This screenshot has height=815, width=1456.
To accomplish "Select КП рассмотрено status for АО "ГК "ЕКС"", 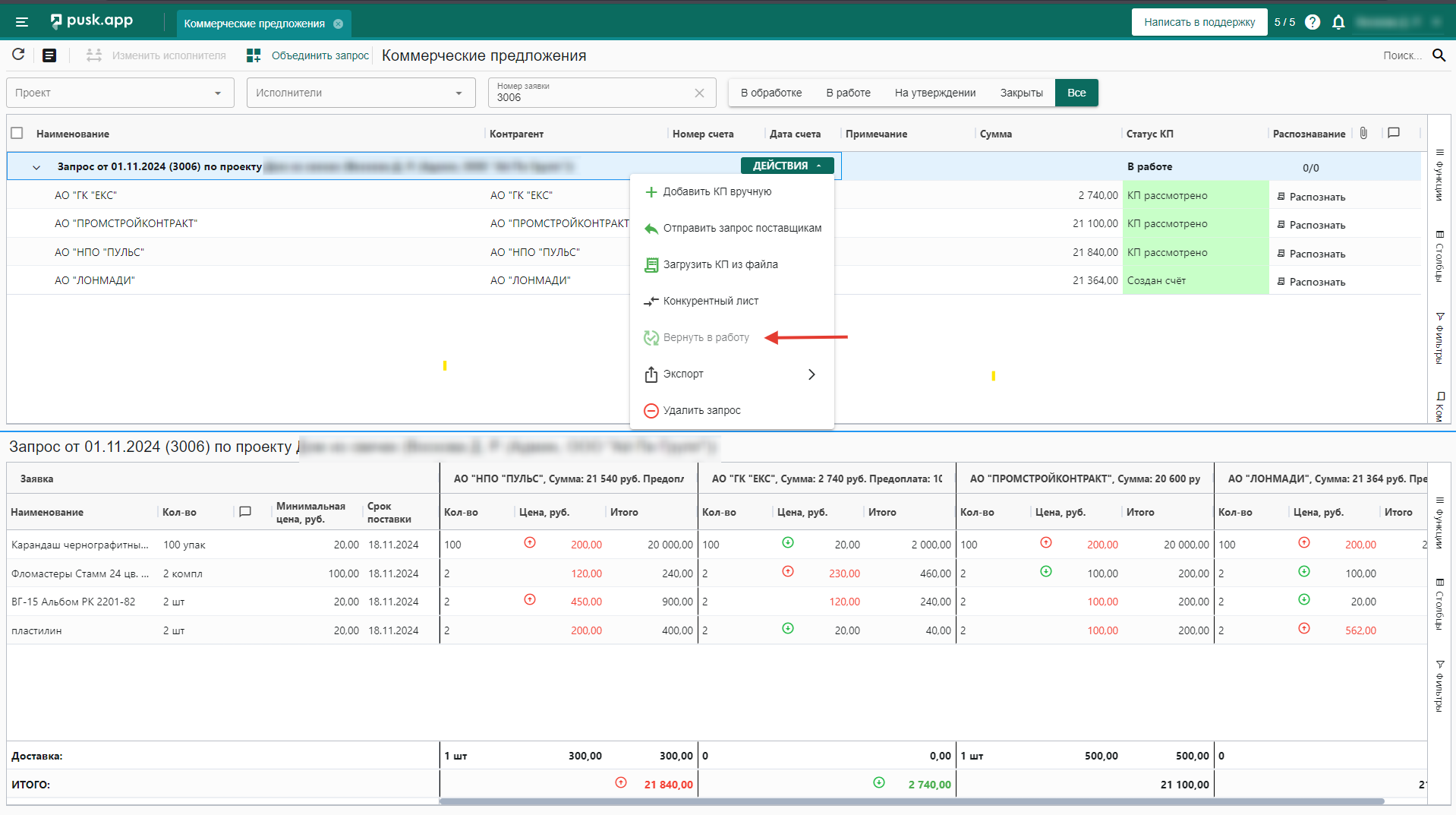I will 1196,195.
